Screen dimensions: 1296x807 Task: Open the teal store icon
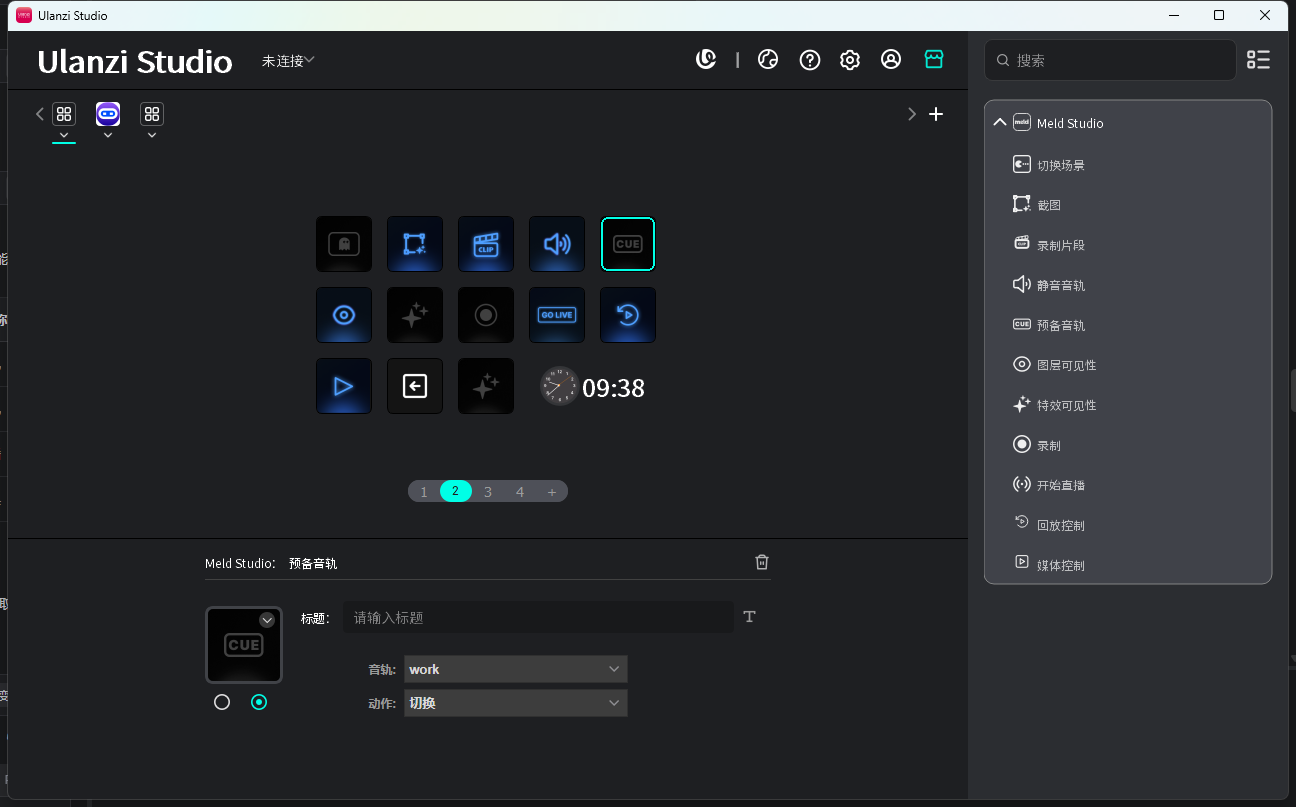coord(934,59)
